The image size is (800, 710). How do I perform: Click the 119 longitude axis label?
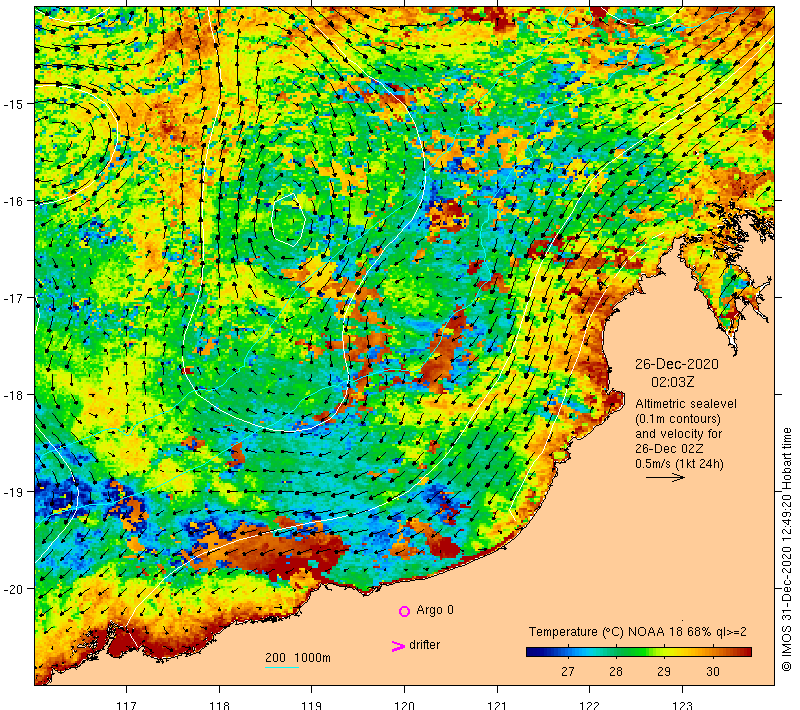312,705
